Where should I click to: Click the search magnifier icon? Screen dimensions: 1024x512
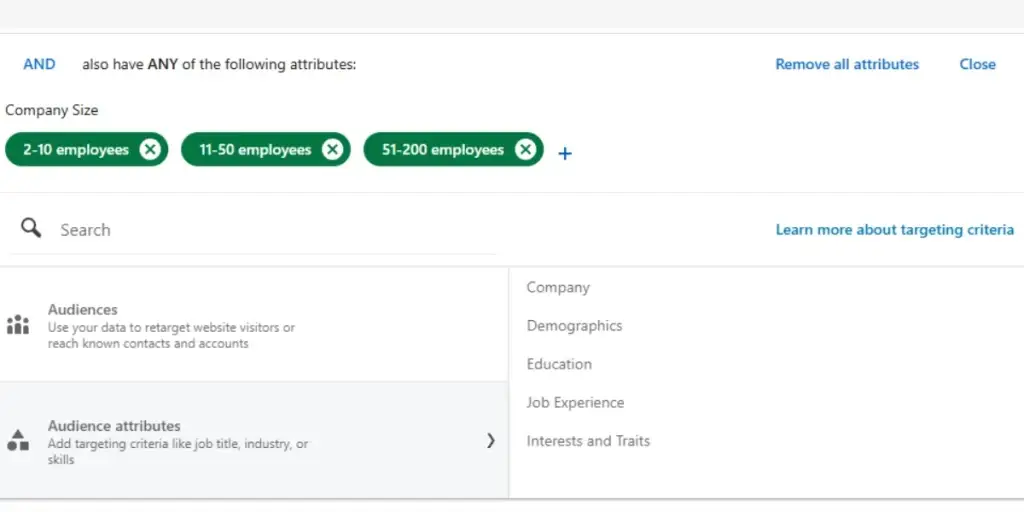pos(31,228)
